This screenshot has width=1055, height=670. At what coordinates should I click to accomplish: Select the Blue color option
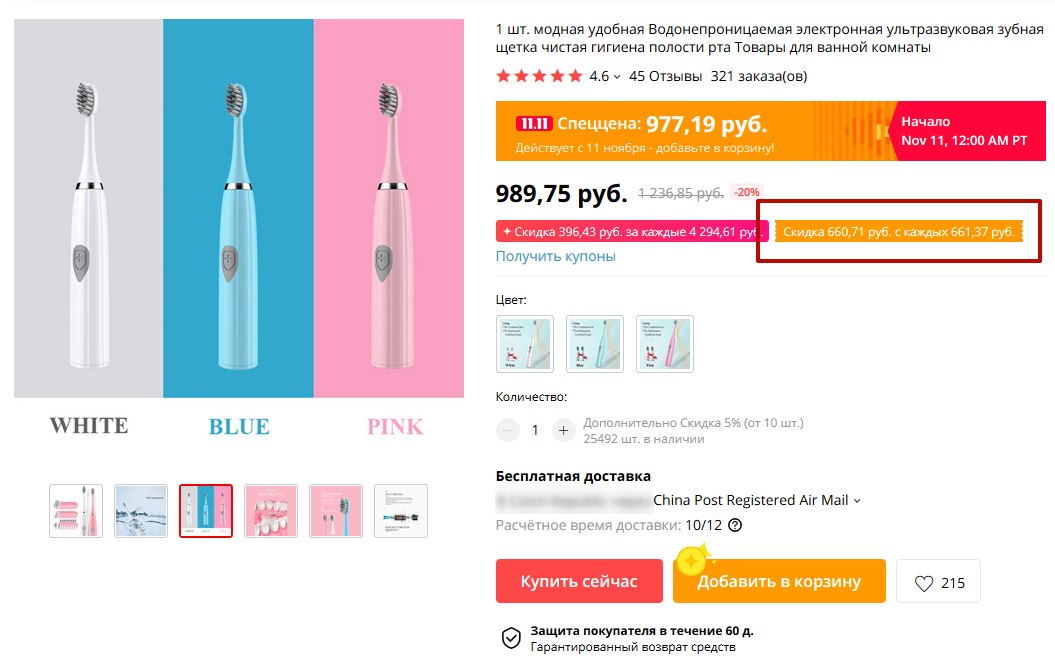pos(595,344)
